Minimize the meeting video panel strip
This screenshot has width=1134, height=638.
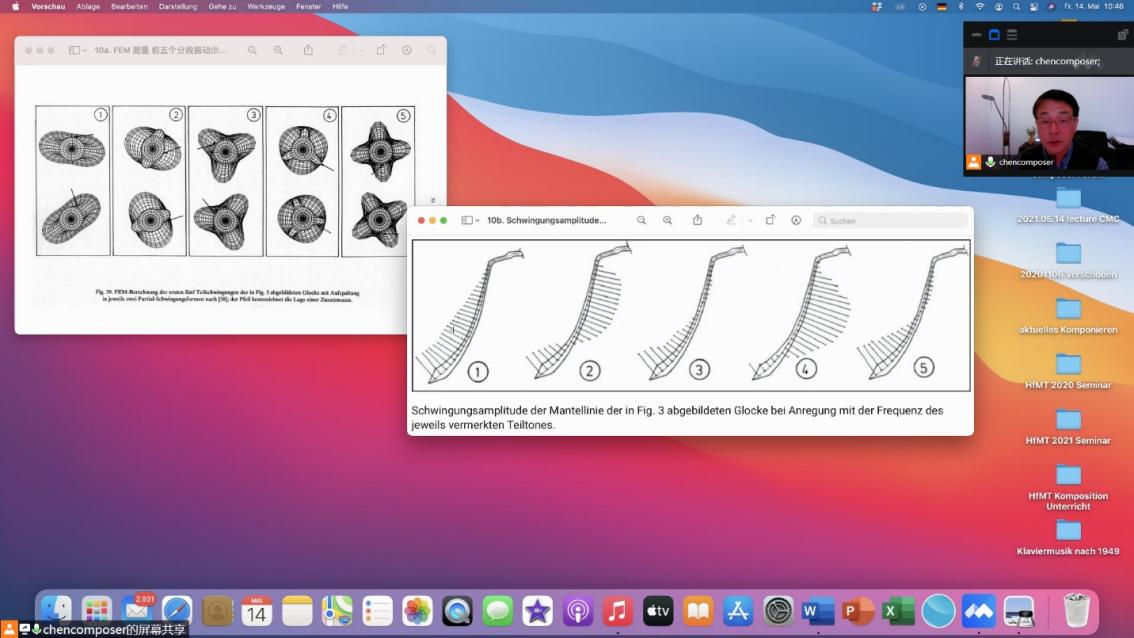coord(976,35)
